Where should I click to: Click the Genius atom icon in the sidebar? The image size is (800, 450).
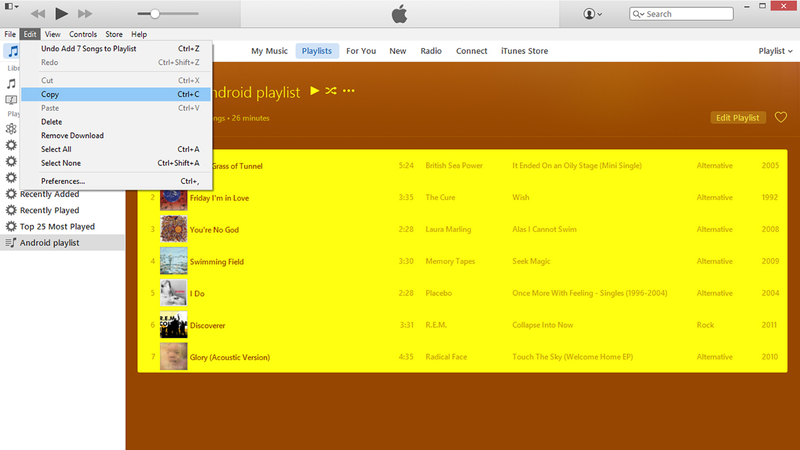click(11, 129)
